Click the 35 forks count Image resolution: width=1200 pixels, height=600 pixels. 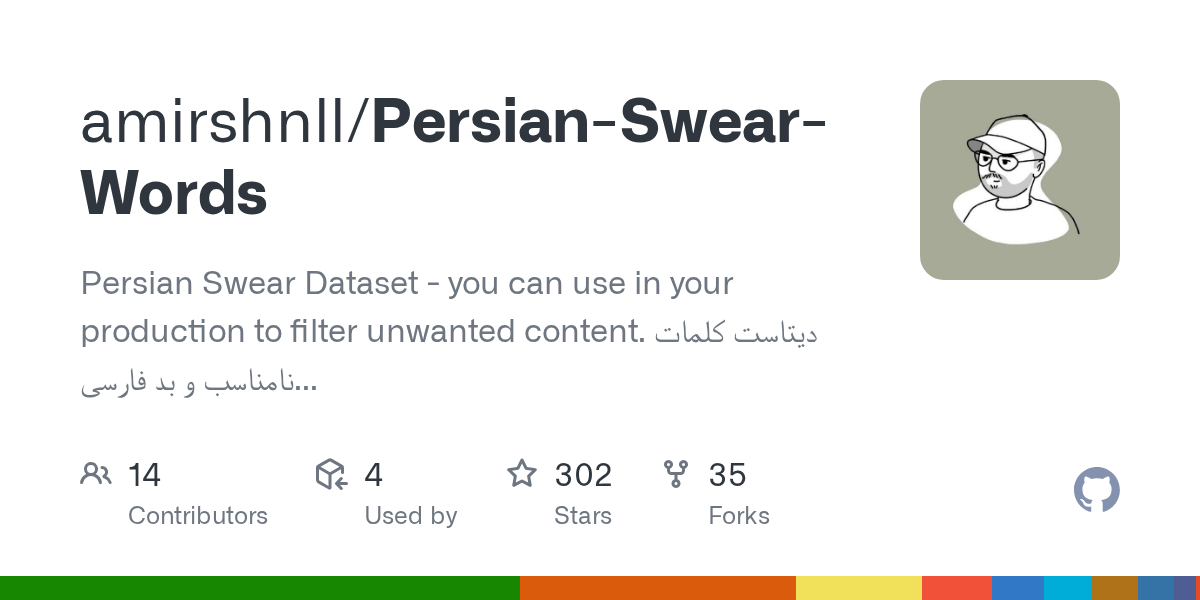pyautogui.click(x=727, y=475)
